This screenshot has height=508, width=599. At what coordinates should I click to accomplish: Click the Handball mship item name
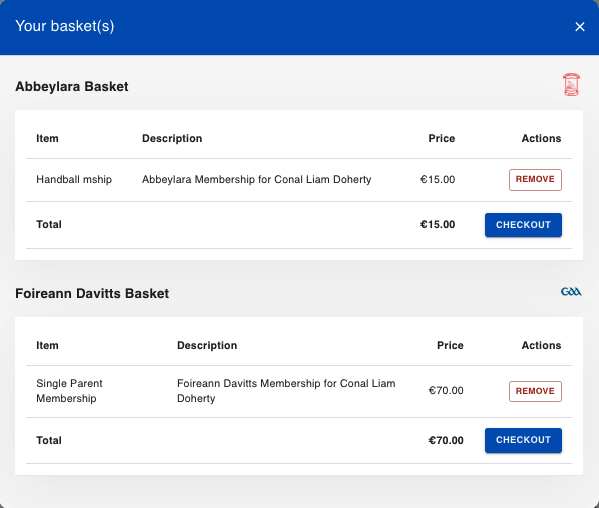tap(74, 180)
